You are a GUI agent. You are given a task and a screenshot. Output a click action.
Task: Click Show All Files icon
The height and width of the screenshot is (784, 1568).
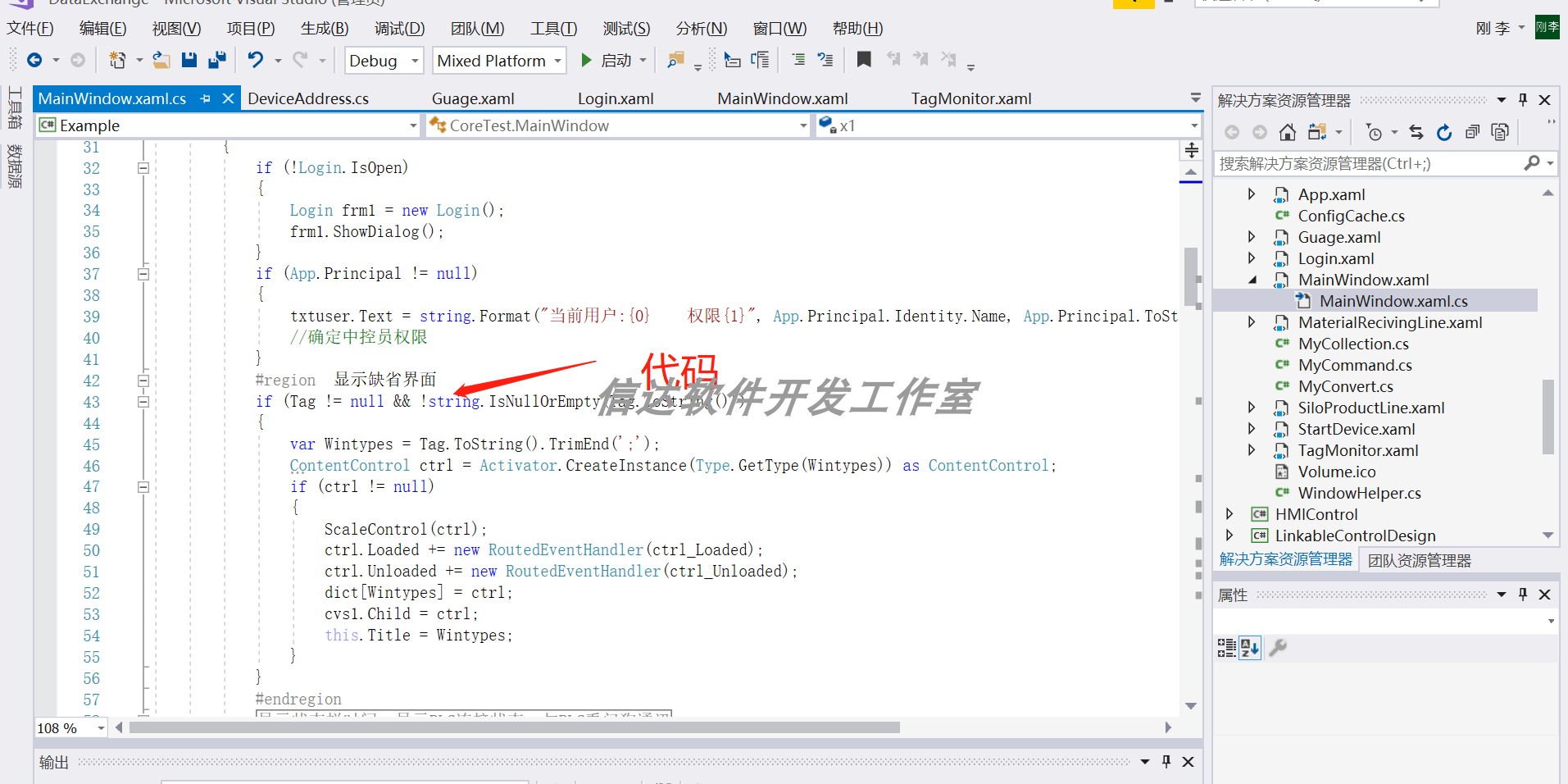1500,132
